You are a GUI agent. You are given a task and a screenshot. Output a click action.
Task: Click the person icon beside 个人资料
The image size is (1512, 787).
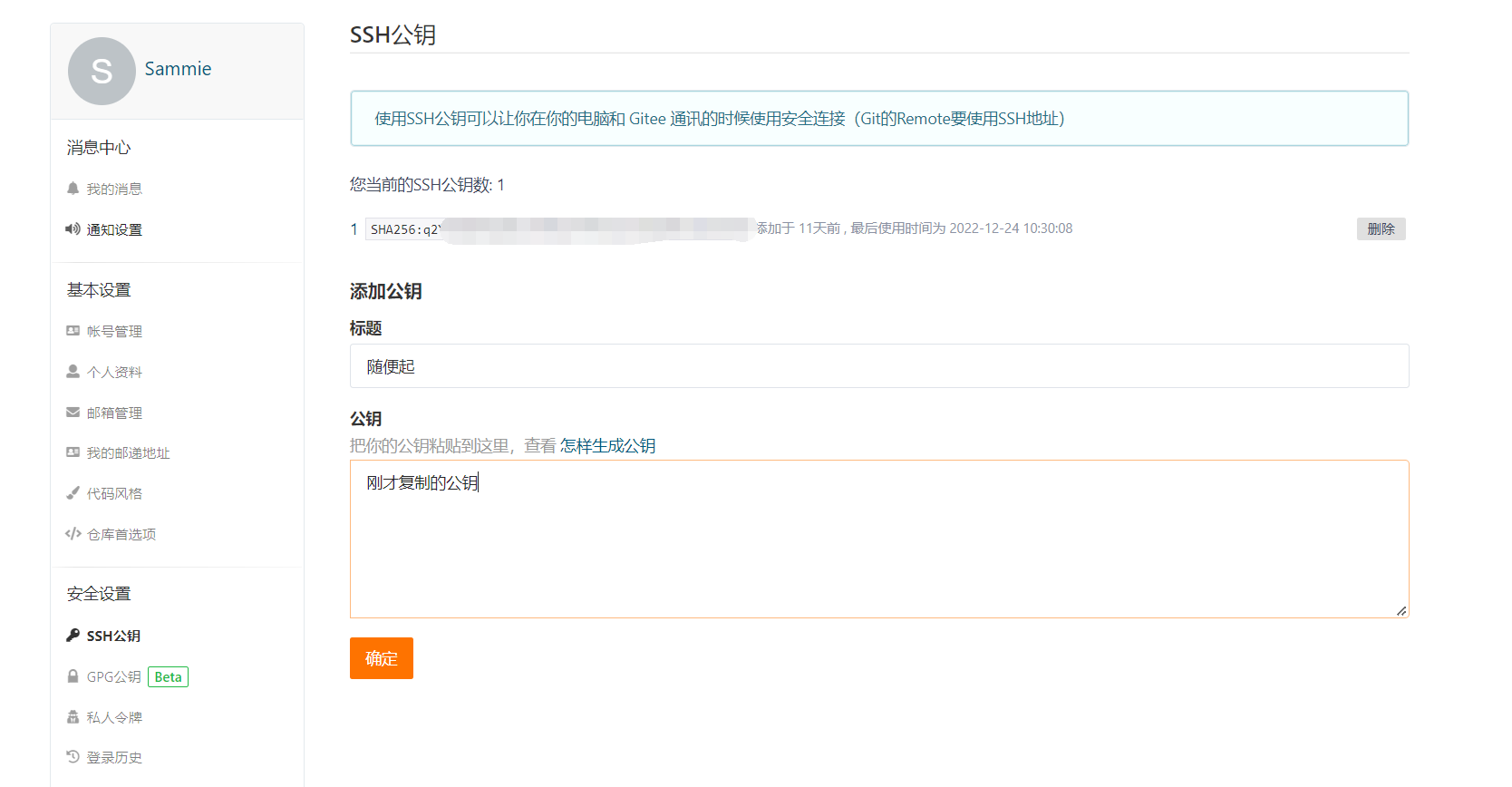[73, 372]
